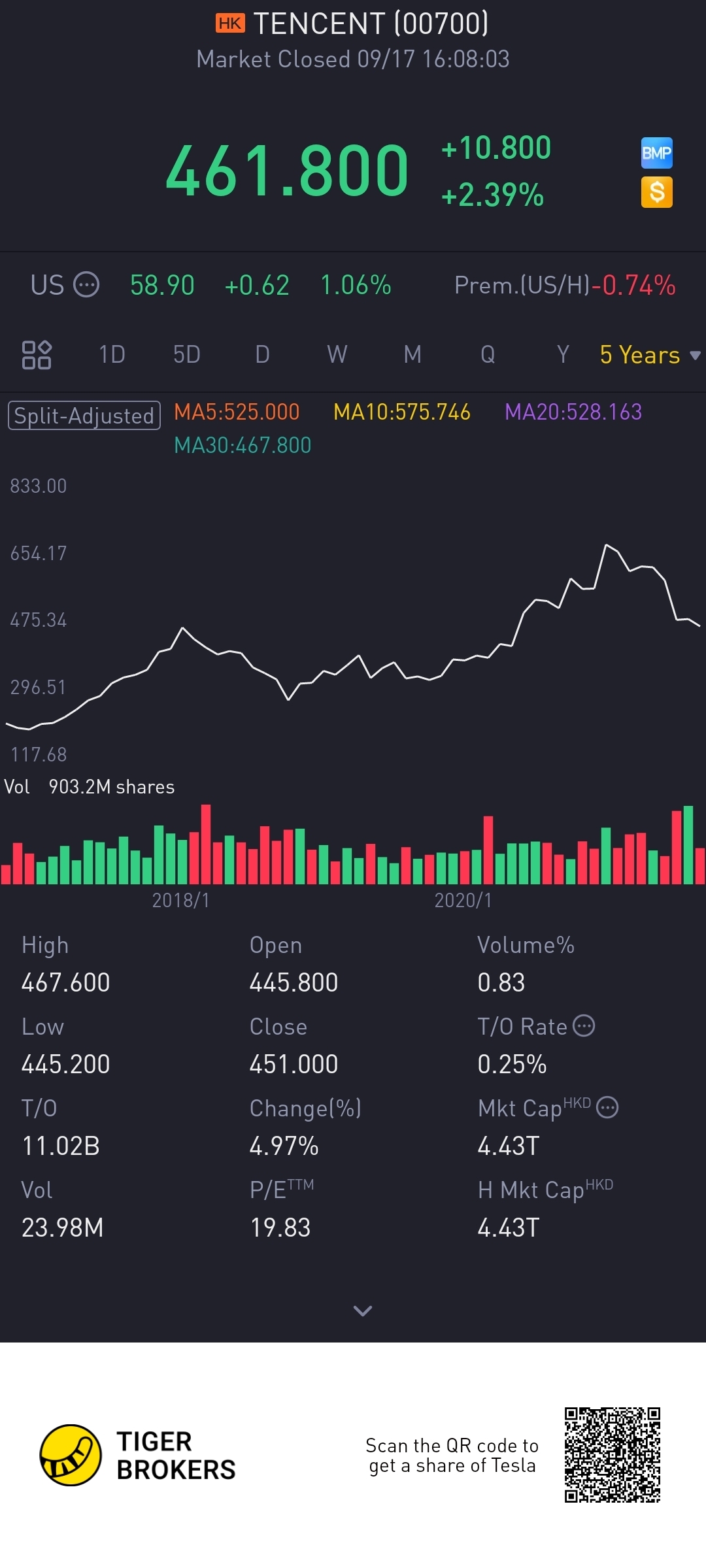Tap the MA30:467.800 indicator label
This screenshot has height=1568, width=706.
(x=243, y=445)
